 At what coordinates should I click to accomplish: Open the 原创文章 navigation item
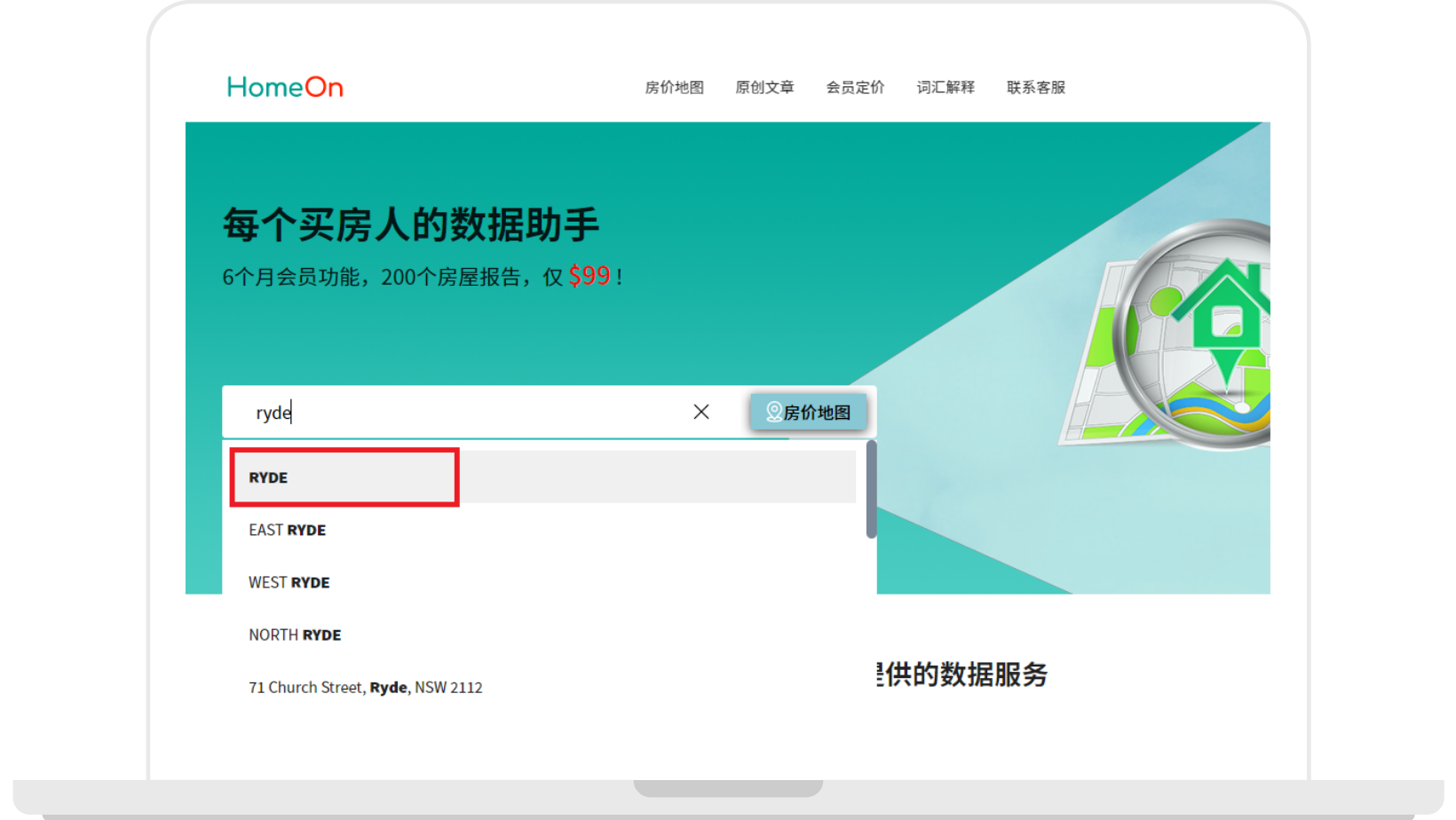pyautogui.click(x=764, y=87)
